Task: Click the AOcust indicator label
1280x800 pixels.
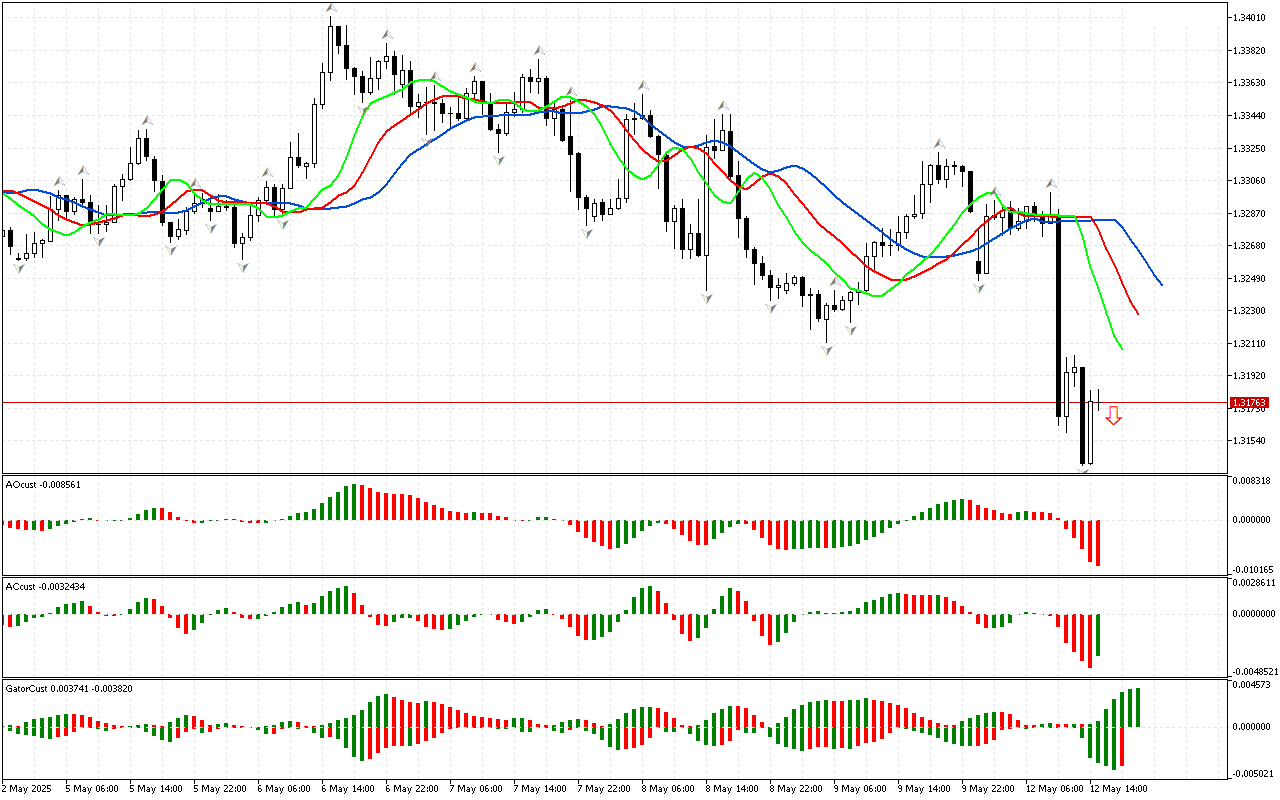Action: (56, 485)
